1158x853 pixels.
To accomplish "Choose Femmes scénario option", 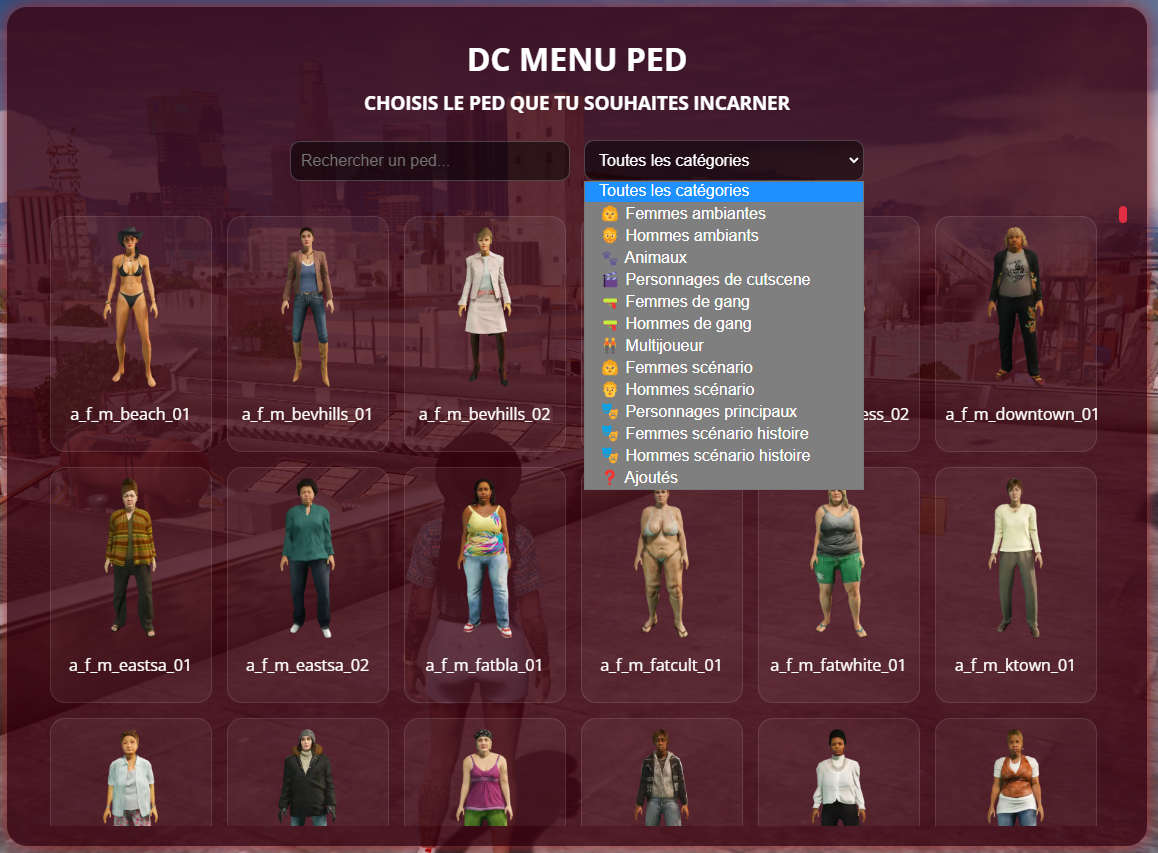I will click(724, 368).
